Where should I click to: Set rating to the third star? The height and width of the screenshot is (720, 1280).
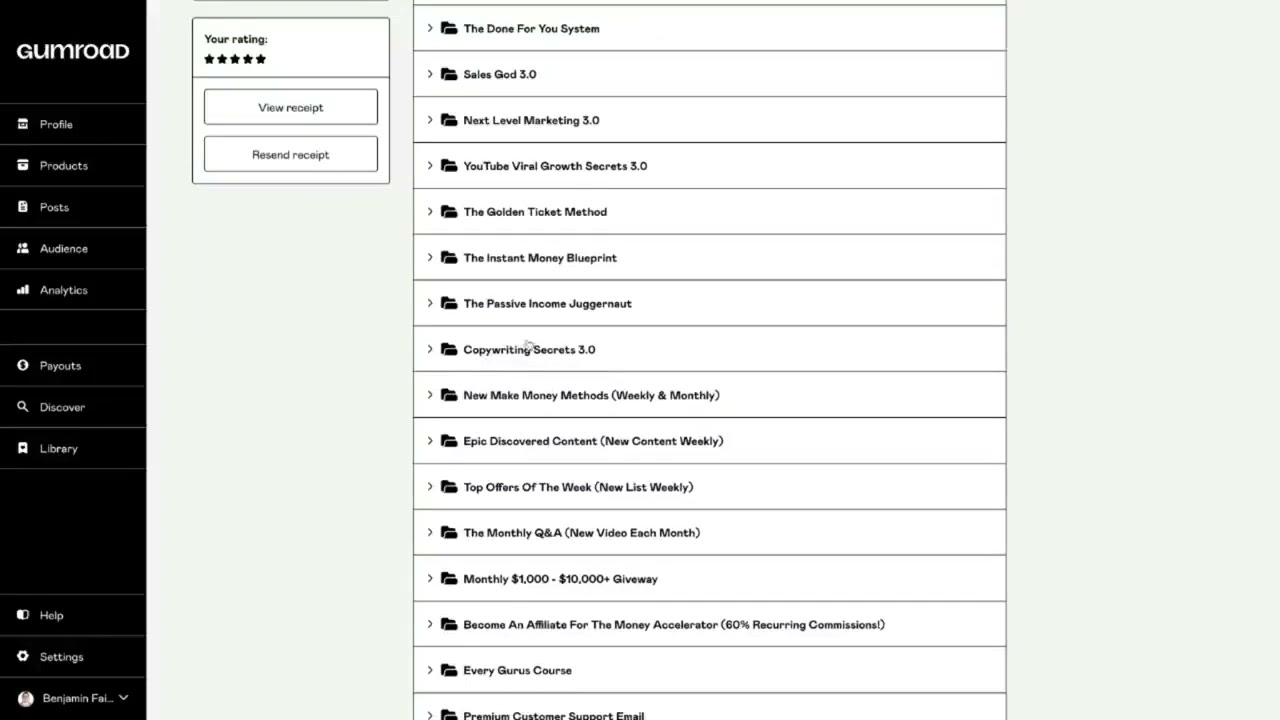(235, 59)
